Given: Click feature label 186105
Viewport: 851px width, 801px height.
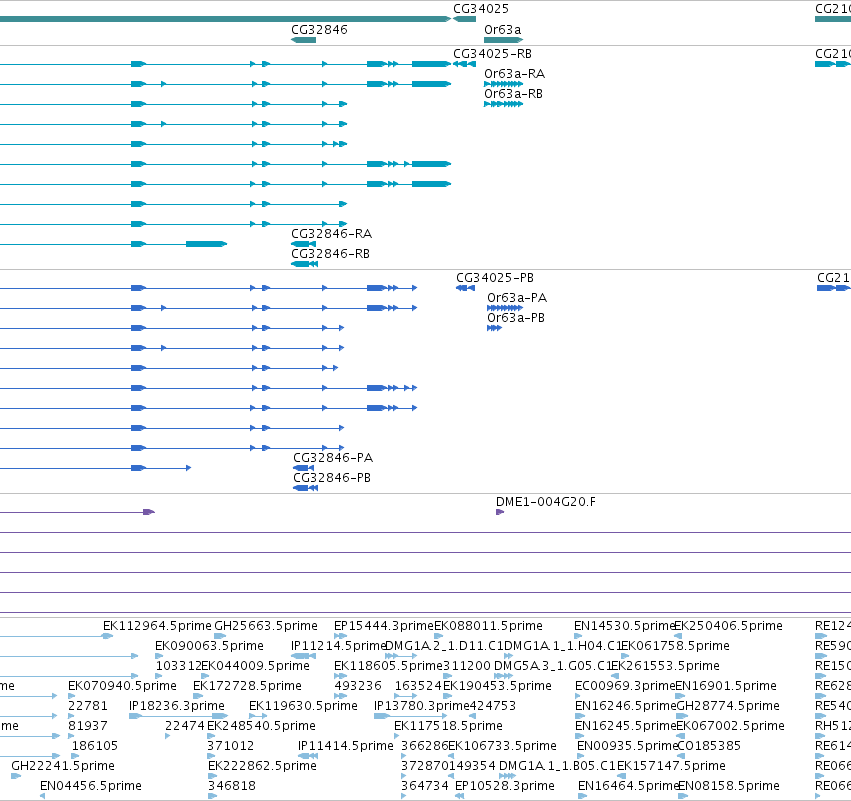Looking at the screenshot, I should pos(94,746).
